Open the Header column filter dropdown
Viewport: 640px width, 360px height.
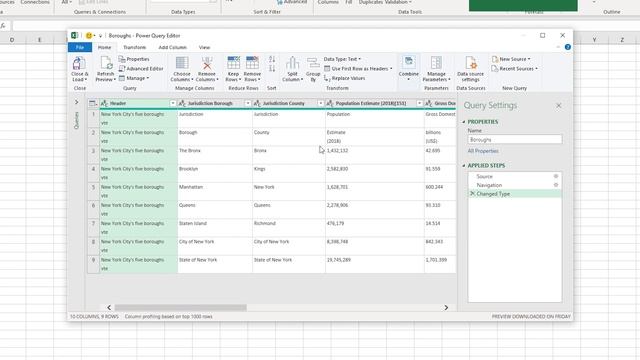173,103
